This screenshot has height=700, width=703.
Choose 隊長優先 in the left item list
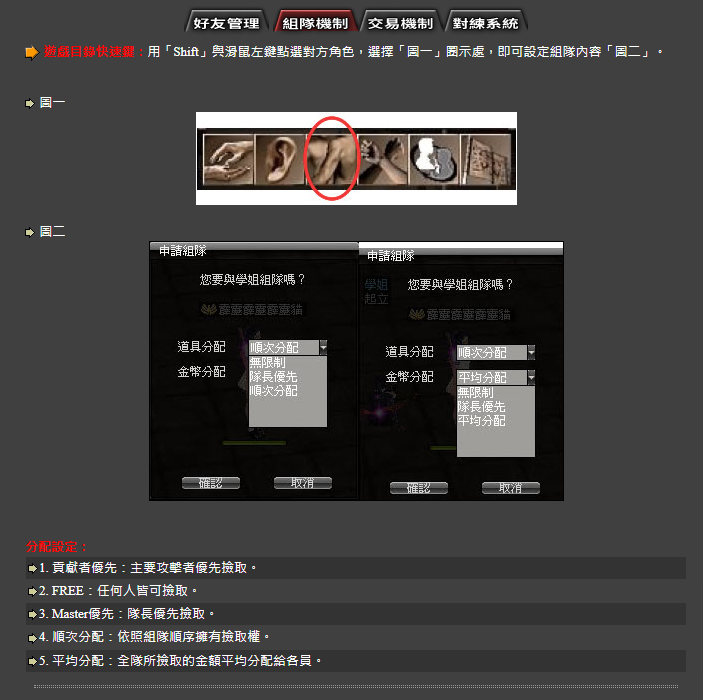click(x=273, y=377)
